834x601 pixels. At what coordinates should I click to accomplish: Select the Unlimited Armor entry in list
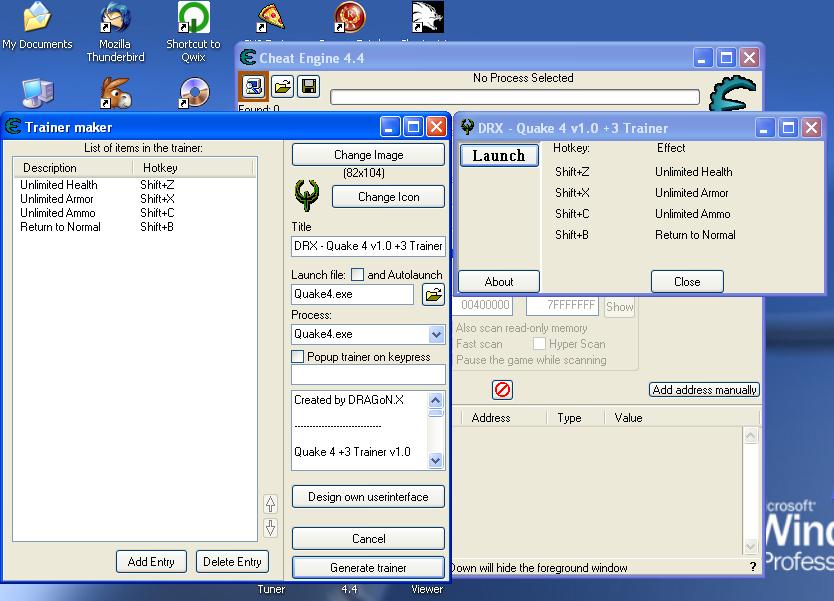pyautogui.click(x=57, y=199)
